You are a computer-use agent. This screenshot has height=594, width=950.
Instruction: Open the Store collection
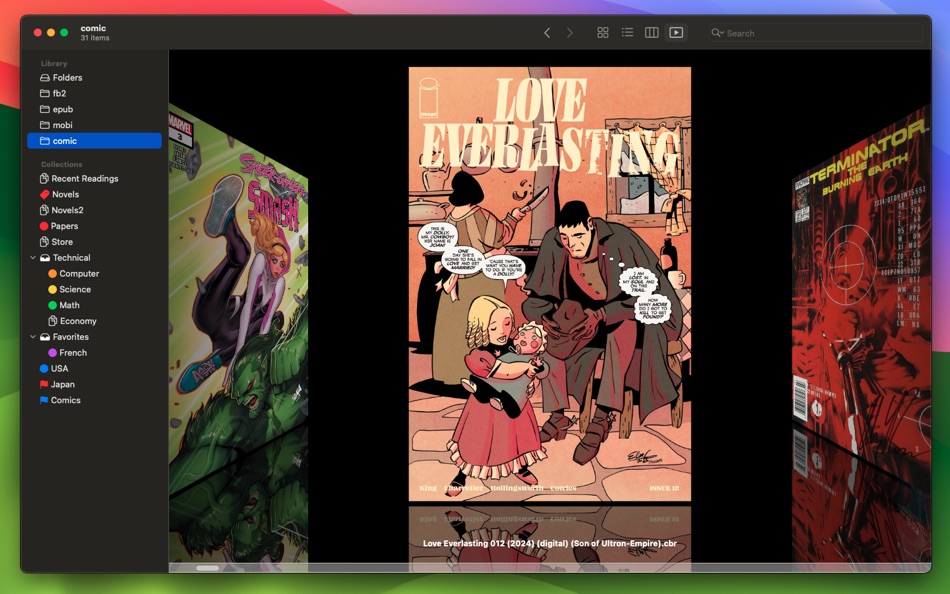click(x=95, y=241)
